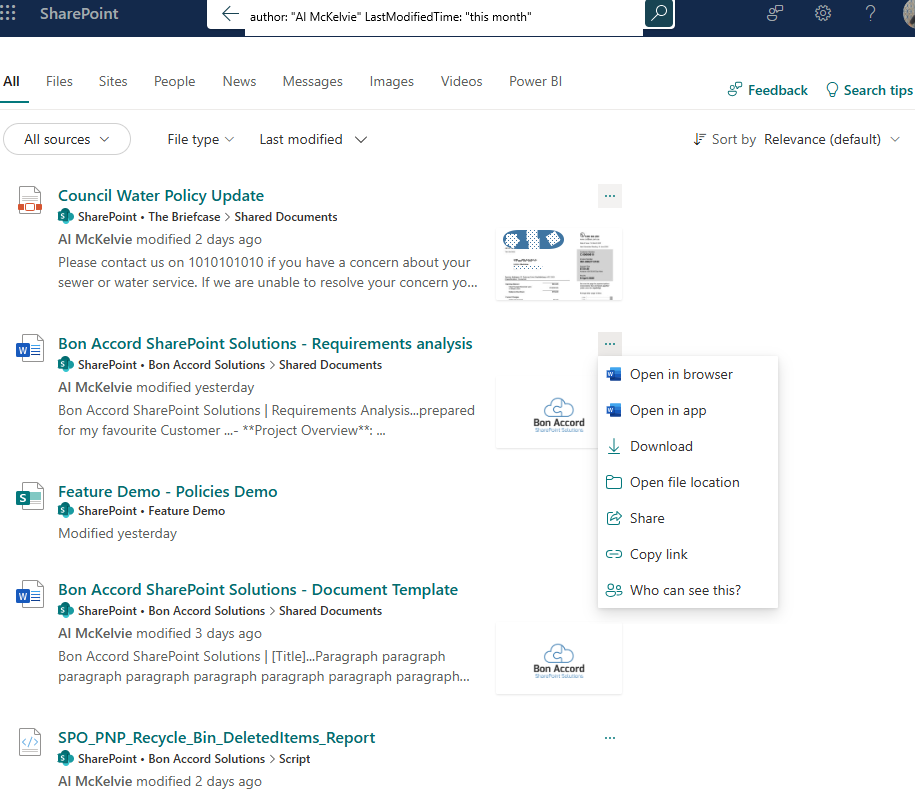
Task: Choose Copy link from the menu
Action: [x=688, y=554]
